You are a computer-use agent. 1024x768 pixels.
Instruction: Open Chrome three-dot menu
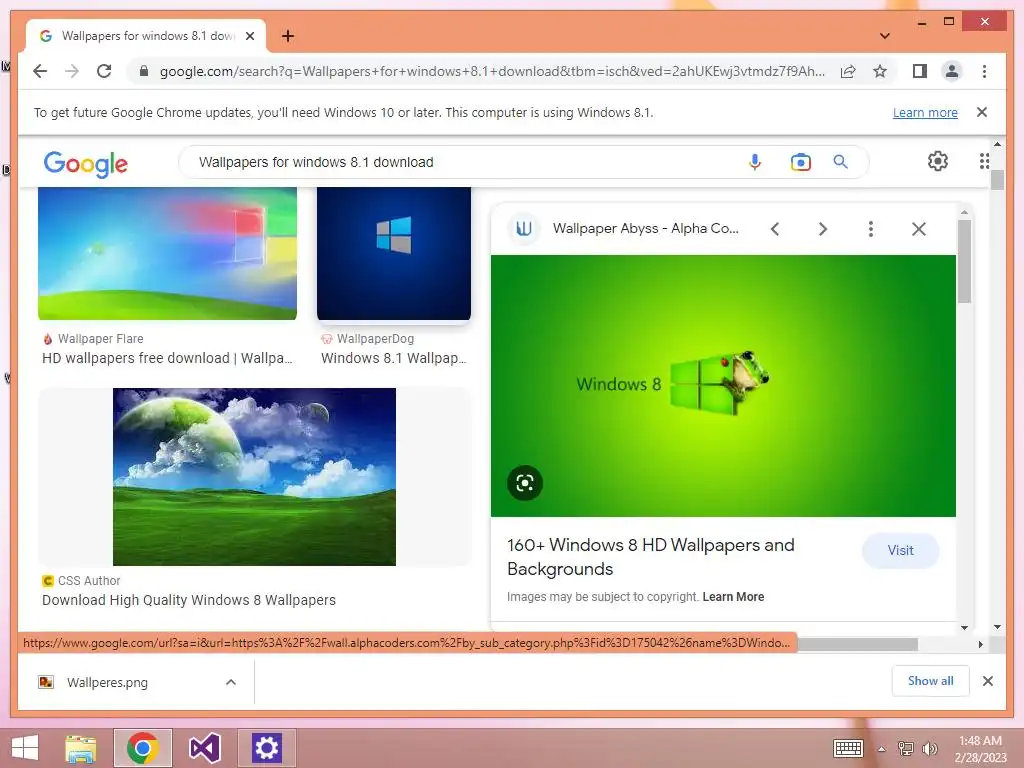pyautogui.click(x=984, y=71)
